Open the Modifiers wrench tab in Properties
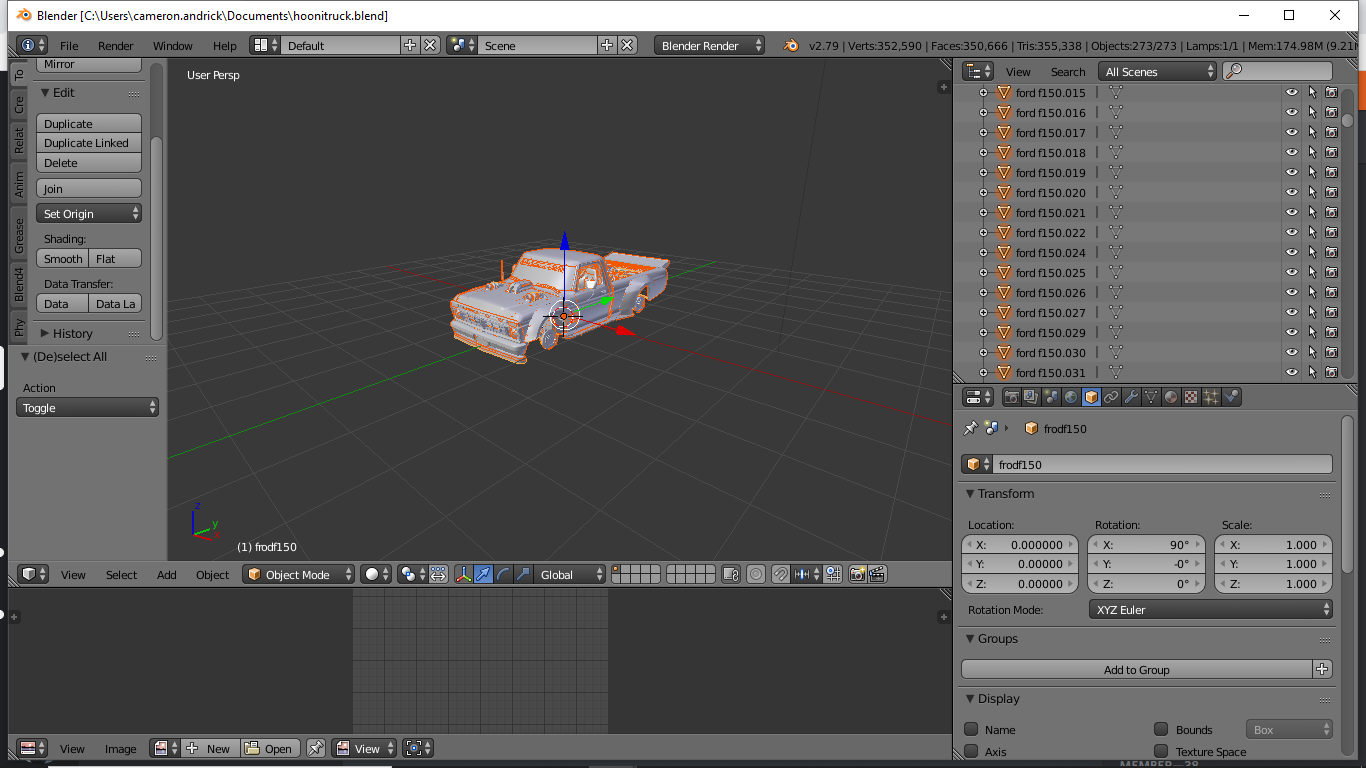1366x768 pixels. [1131, 397]
